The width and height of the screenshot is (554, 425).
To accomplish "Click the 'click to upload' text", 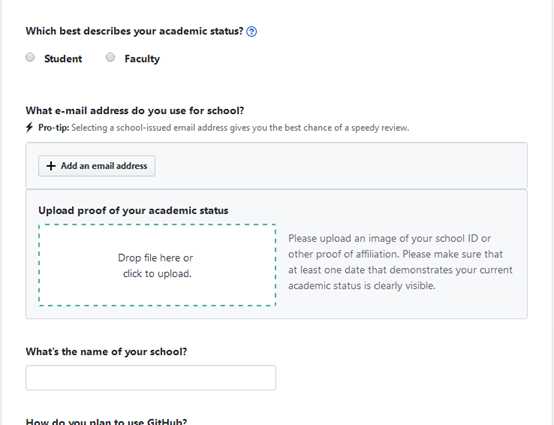I will pos(157,273).
